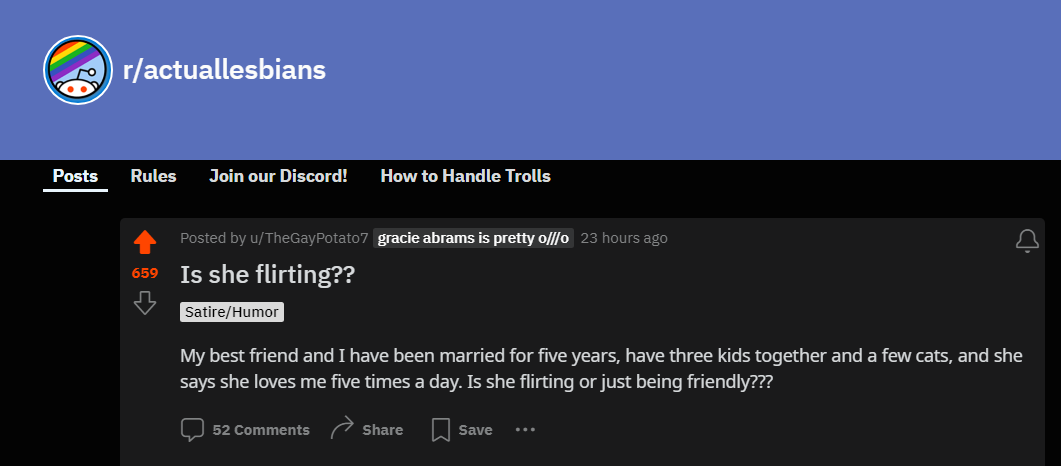The image size is (1061, 466).
Task: Click the Satire/Humor flair tag
Action: pos(232,312)
